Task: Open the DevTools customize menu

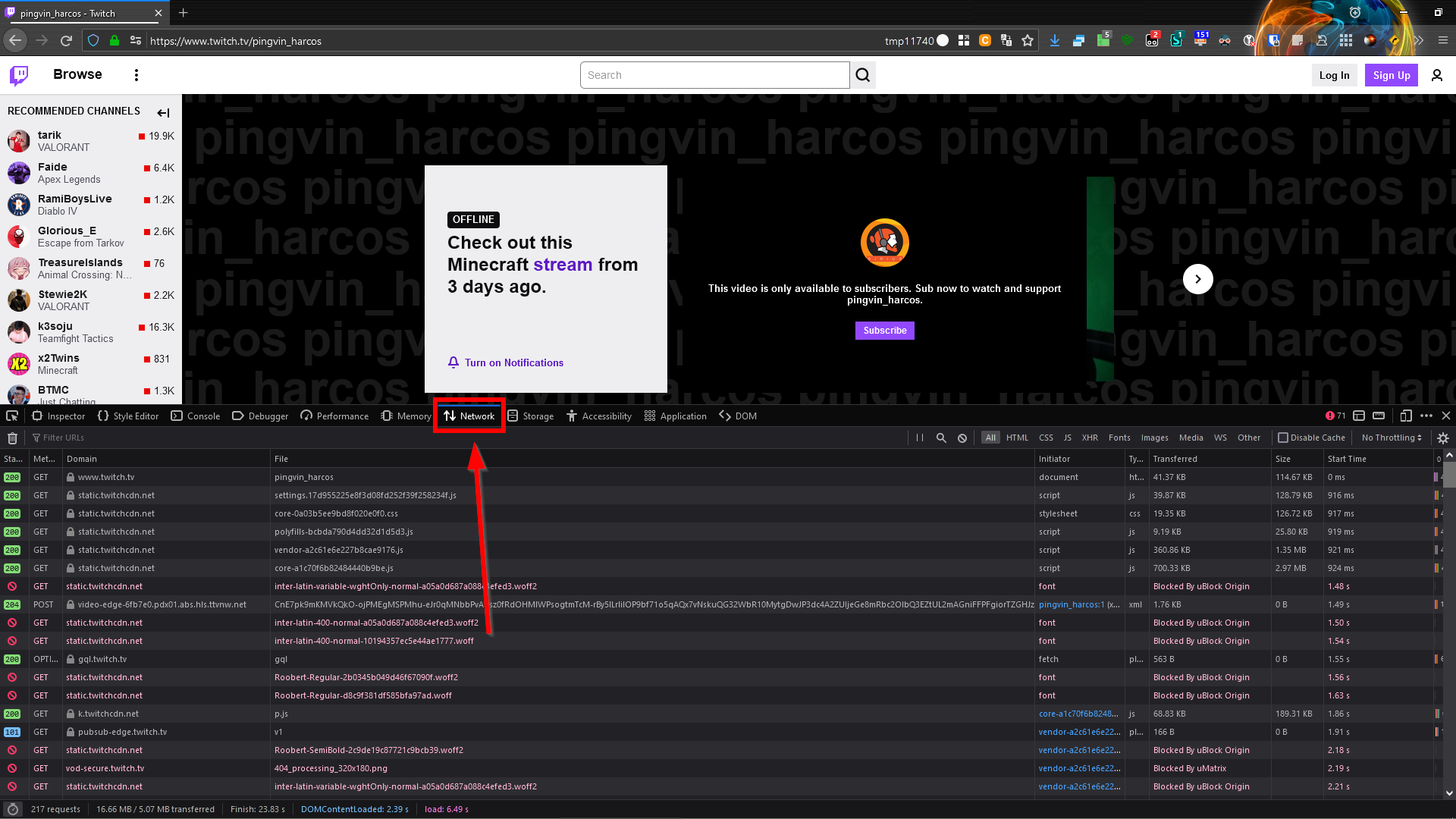Action: [1426, 416]
